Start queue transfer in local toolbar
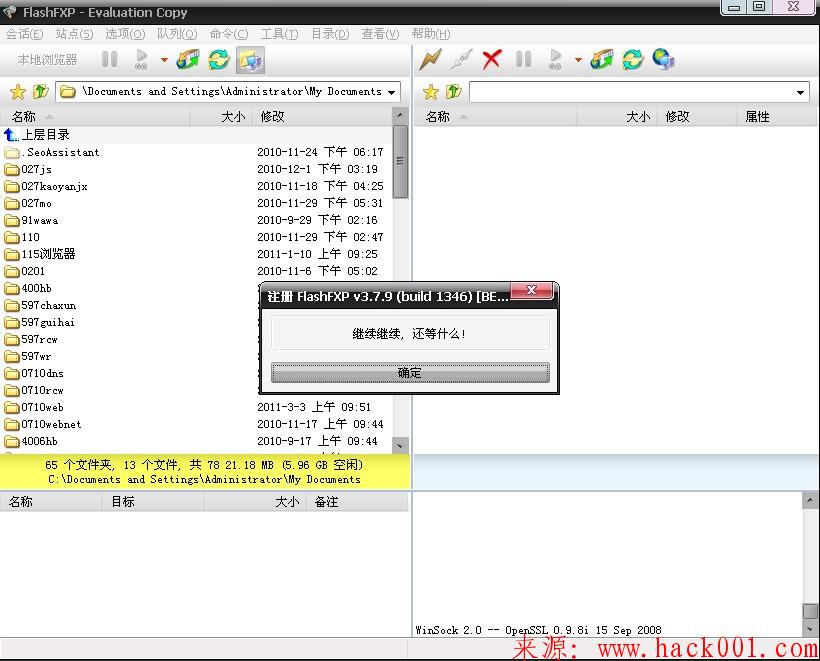This screenshot has width=820, height=661. (141, 59)
